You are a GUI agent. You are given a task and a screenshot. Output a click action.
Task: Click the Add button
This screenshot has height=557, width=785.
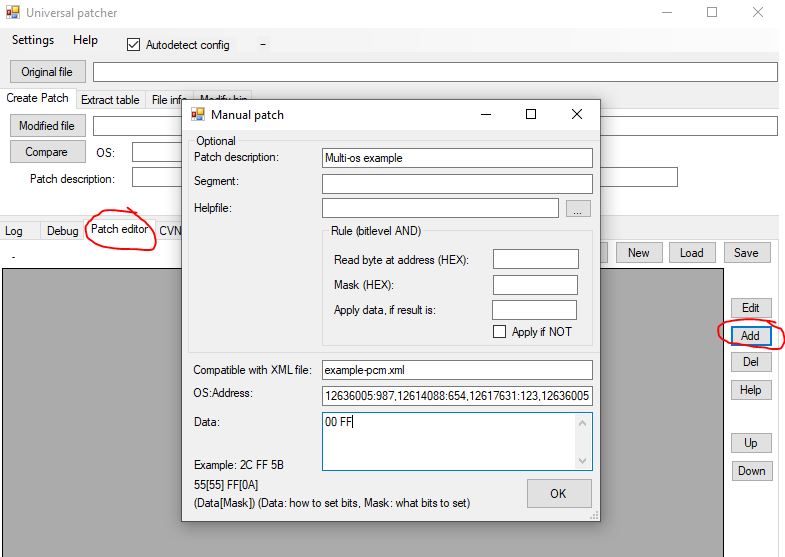pos(750,335)
